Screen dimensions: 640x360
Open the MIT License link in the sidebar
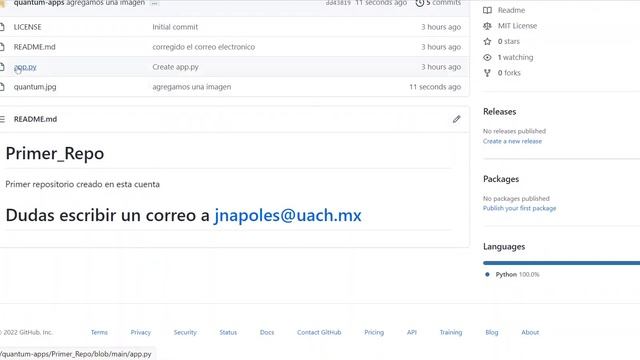click(517, 26)
